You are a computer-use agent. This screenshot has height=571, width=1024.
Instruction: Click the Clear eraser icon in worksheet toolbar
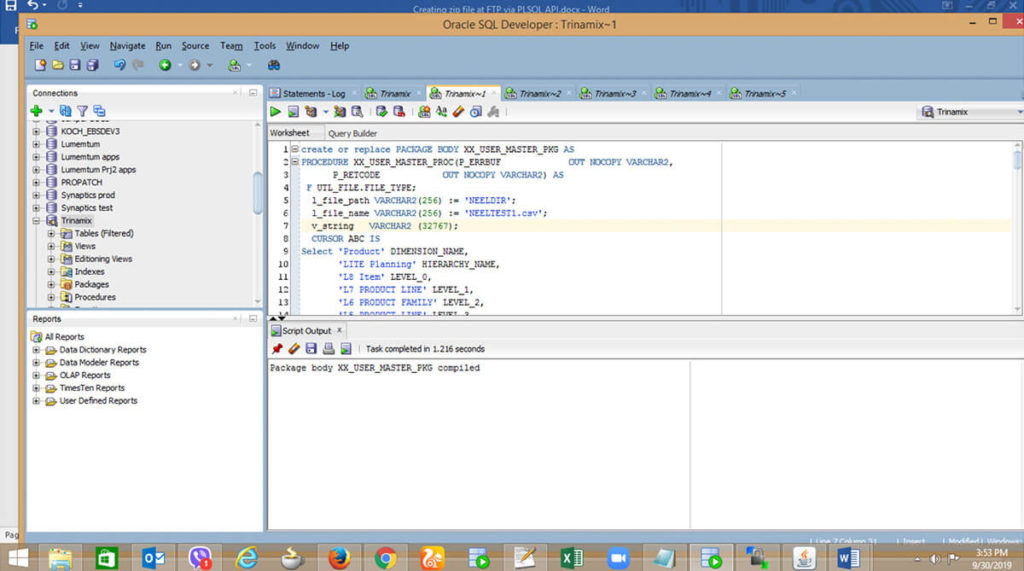coord(458,112)
